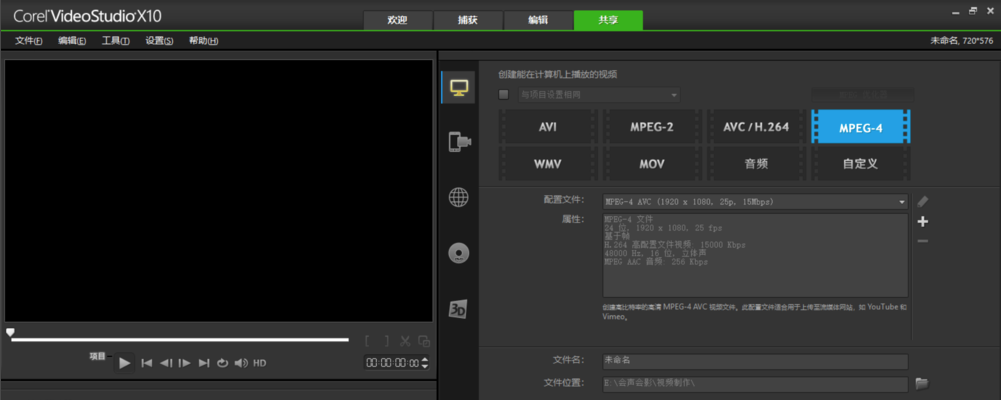
Task: Switch to the 3D movie output icon
Action: click(x=459, y=308)
